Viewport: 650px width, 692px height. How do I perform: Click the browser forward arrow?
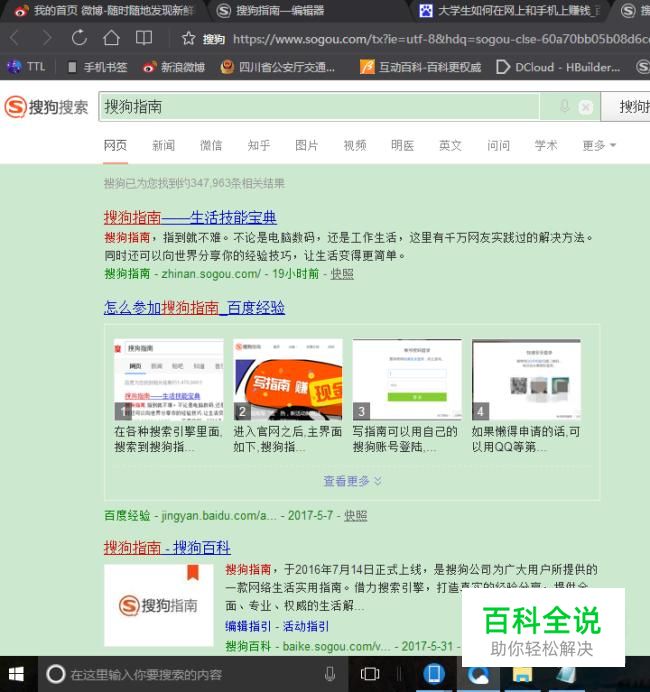coord(46,38)
